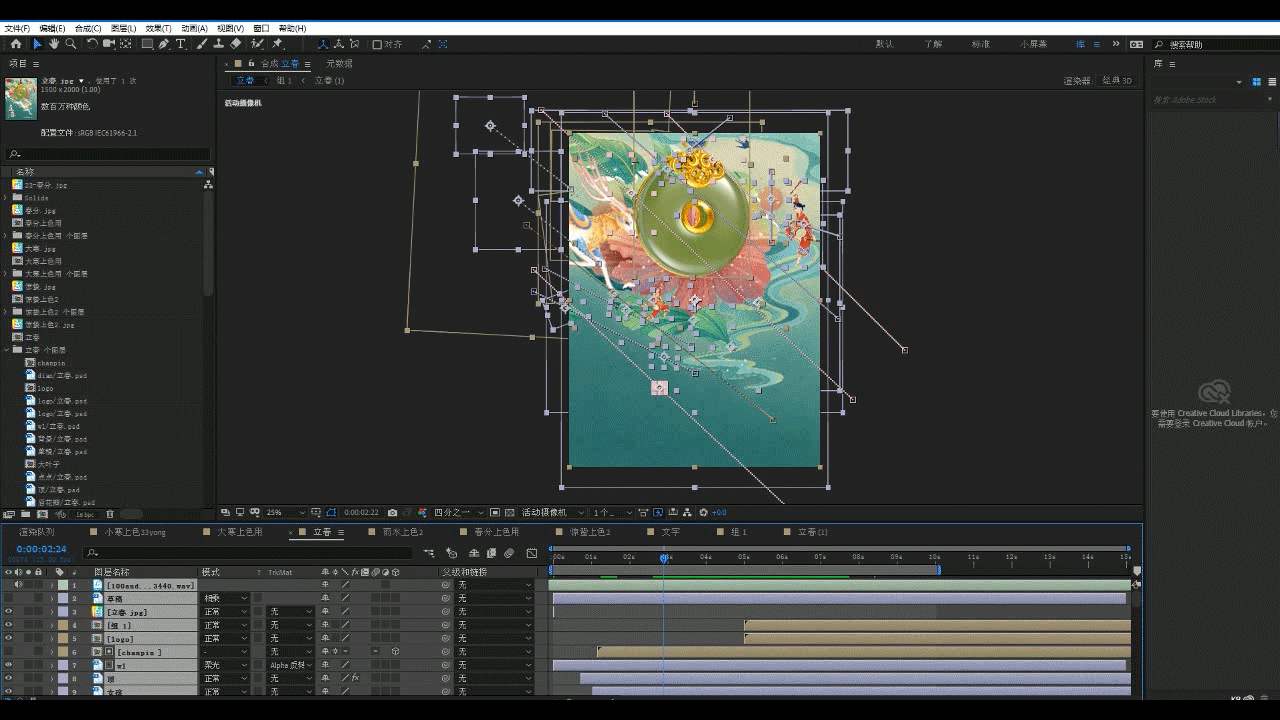Image resolution: width=1280 pixels, height=720 pixels.
Task: Open the Project panel flowchart view icon
Action: pos(208,184)
